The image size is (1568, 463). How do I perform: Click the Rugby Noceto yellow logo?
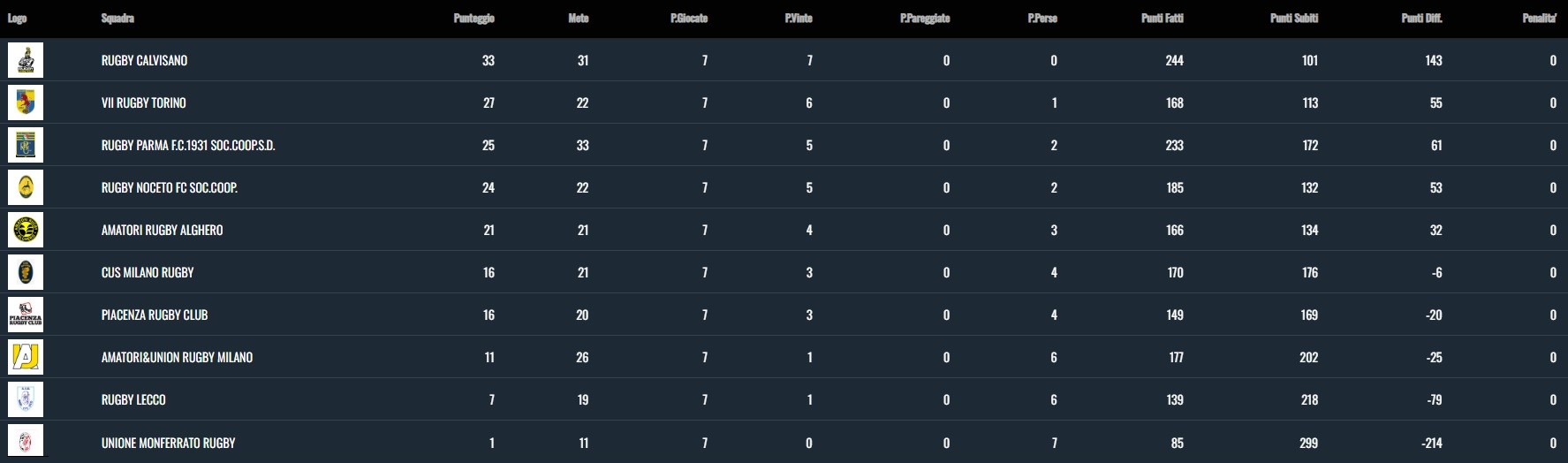tap(26, 187)
